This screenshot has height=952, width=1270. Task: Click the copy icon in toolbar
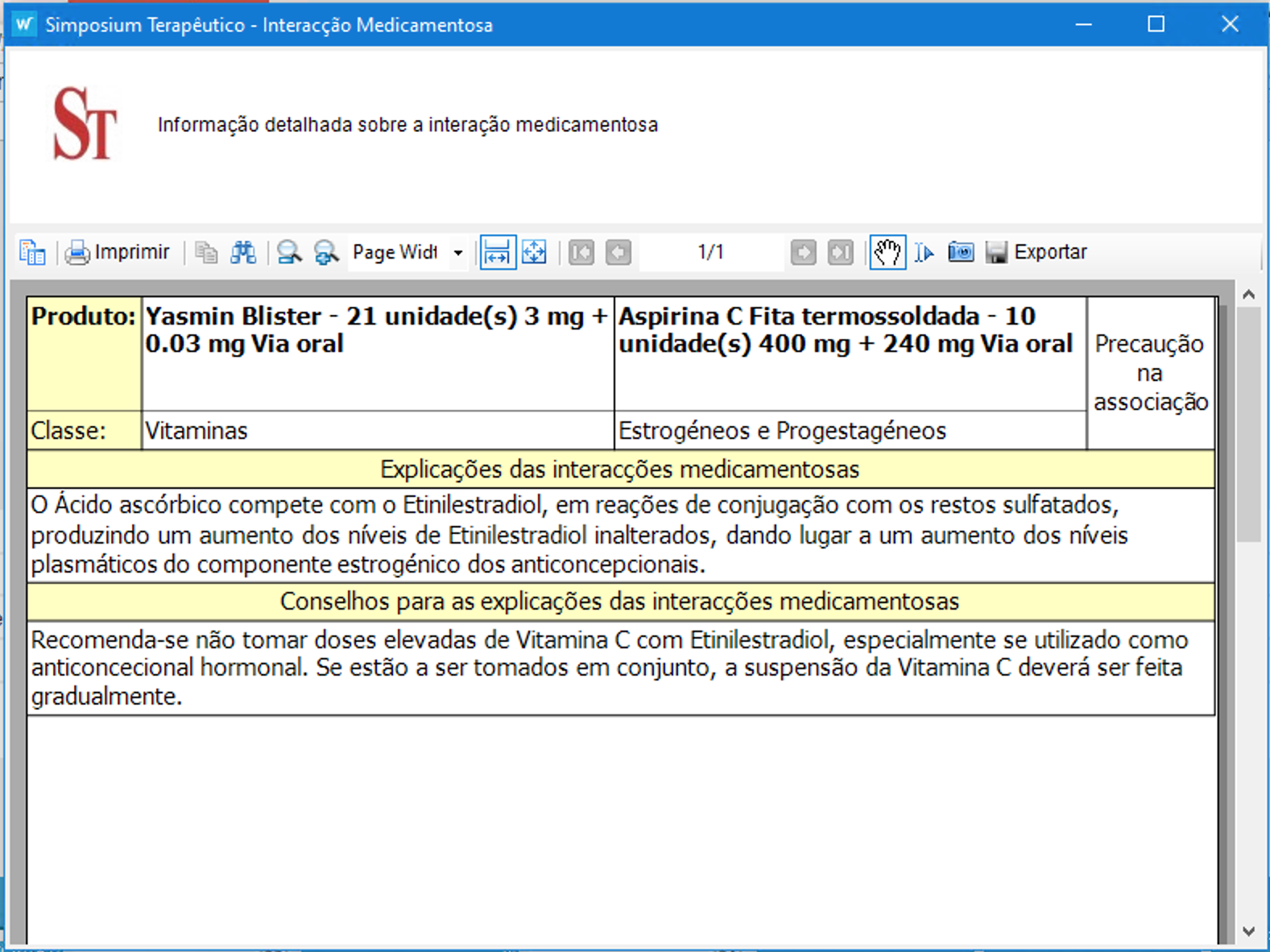click(206, 253)
